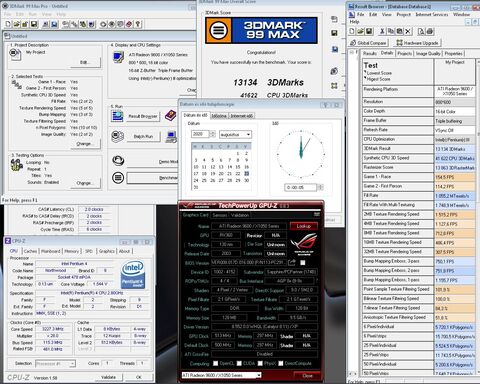The width and height of the screenshot is (480, 384).
Task: Click the book icon next to Result Browser
Action: tap(170, 116)
